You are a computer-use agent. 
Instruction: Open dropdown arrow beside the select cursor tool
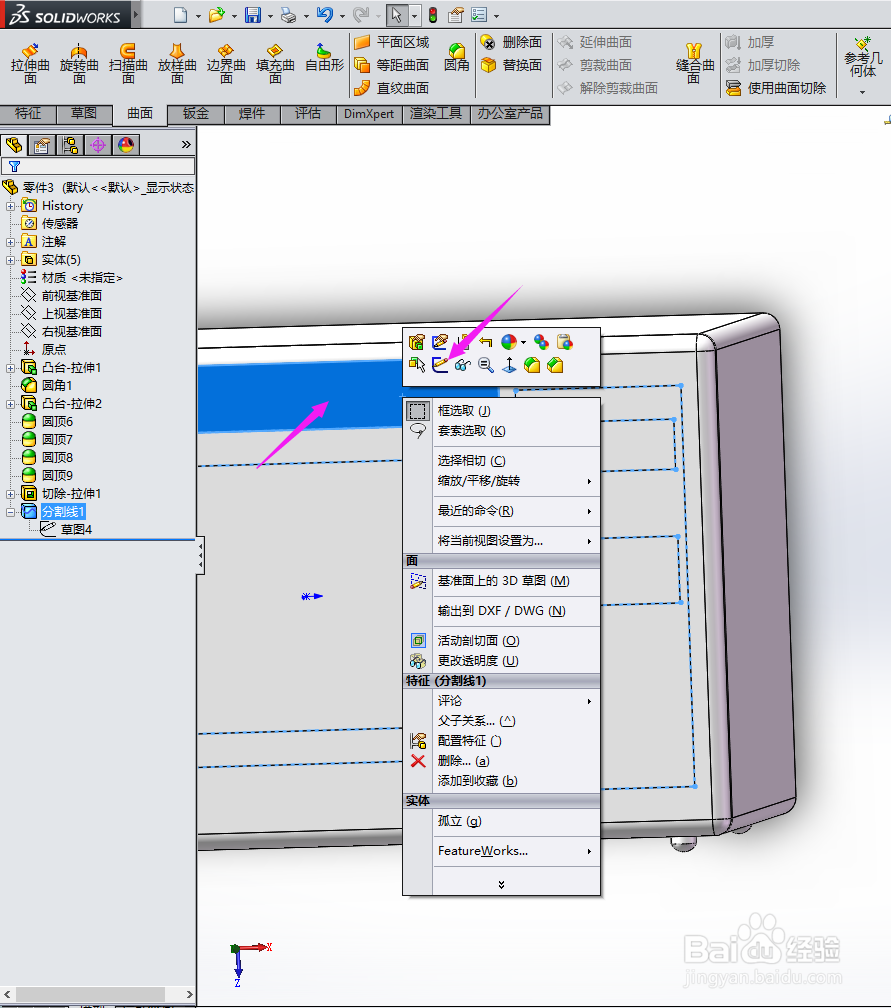point(415,15)
